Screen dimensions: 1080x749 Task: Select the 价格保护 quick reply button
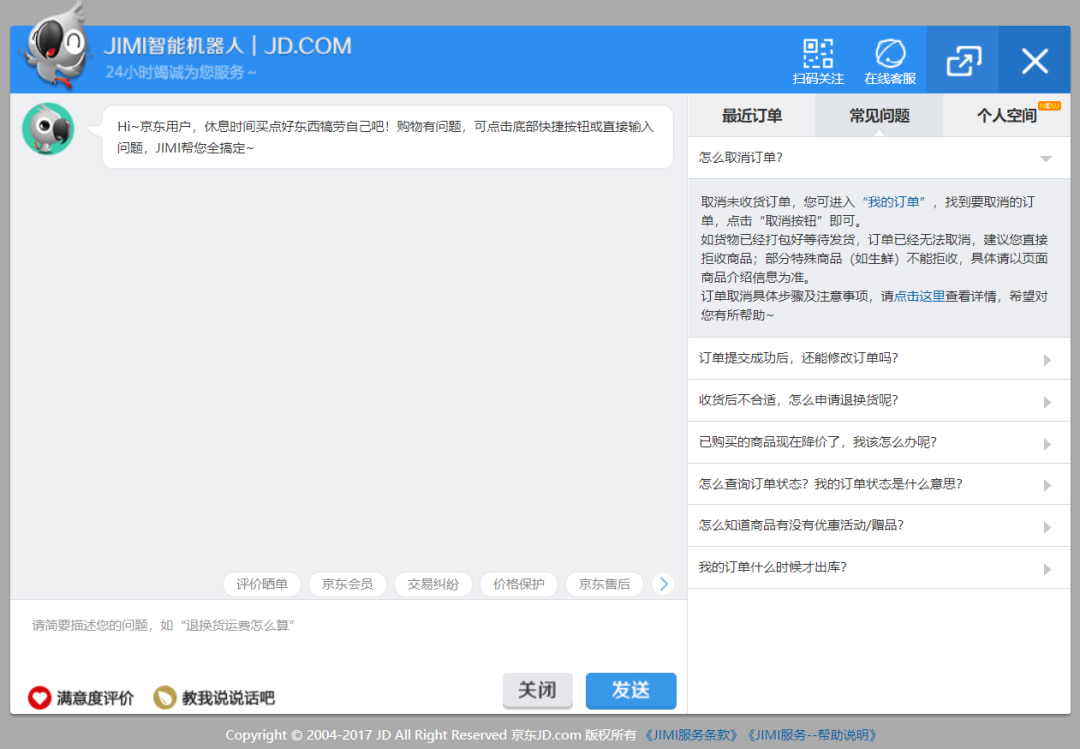(x=519, y=584)
